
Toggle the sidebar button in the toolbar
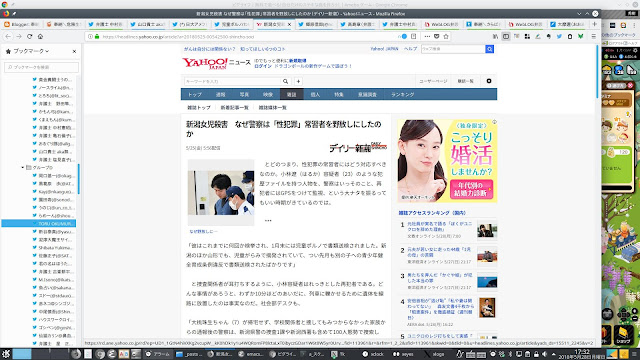click(x=506, y=36)
